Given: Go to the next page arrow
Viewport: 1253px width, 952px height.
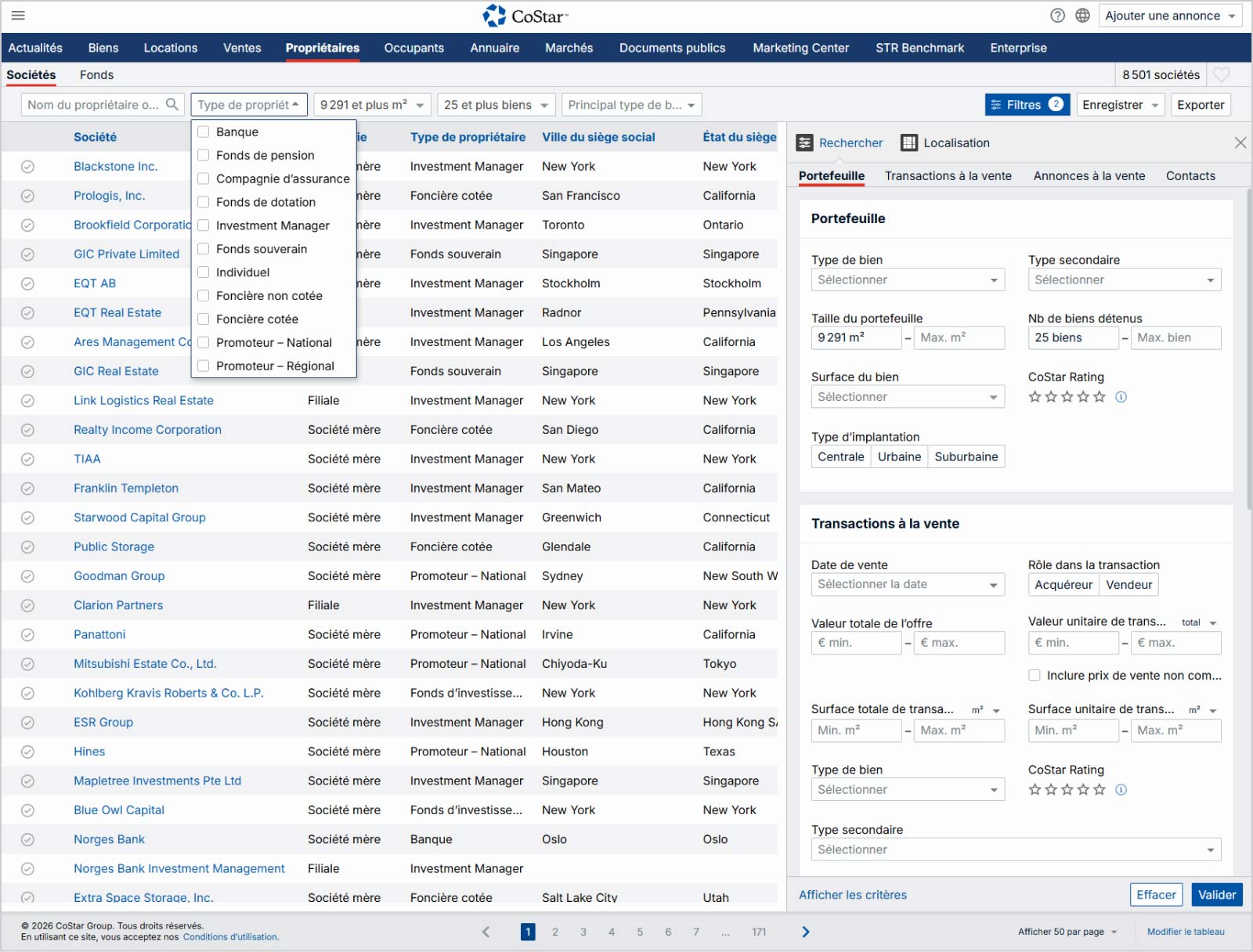Looking at the screenshot, I should coord(806,932).
